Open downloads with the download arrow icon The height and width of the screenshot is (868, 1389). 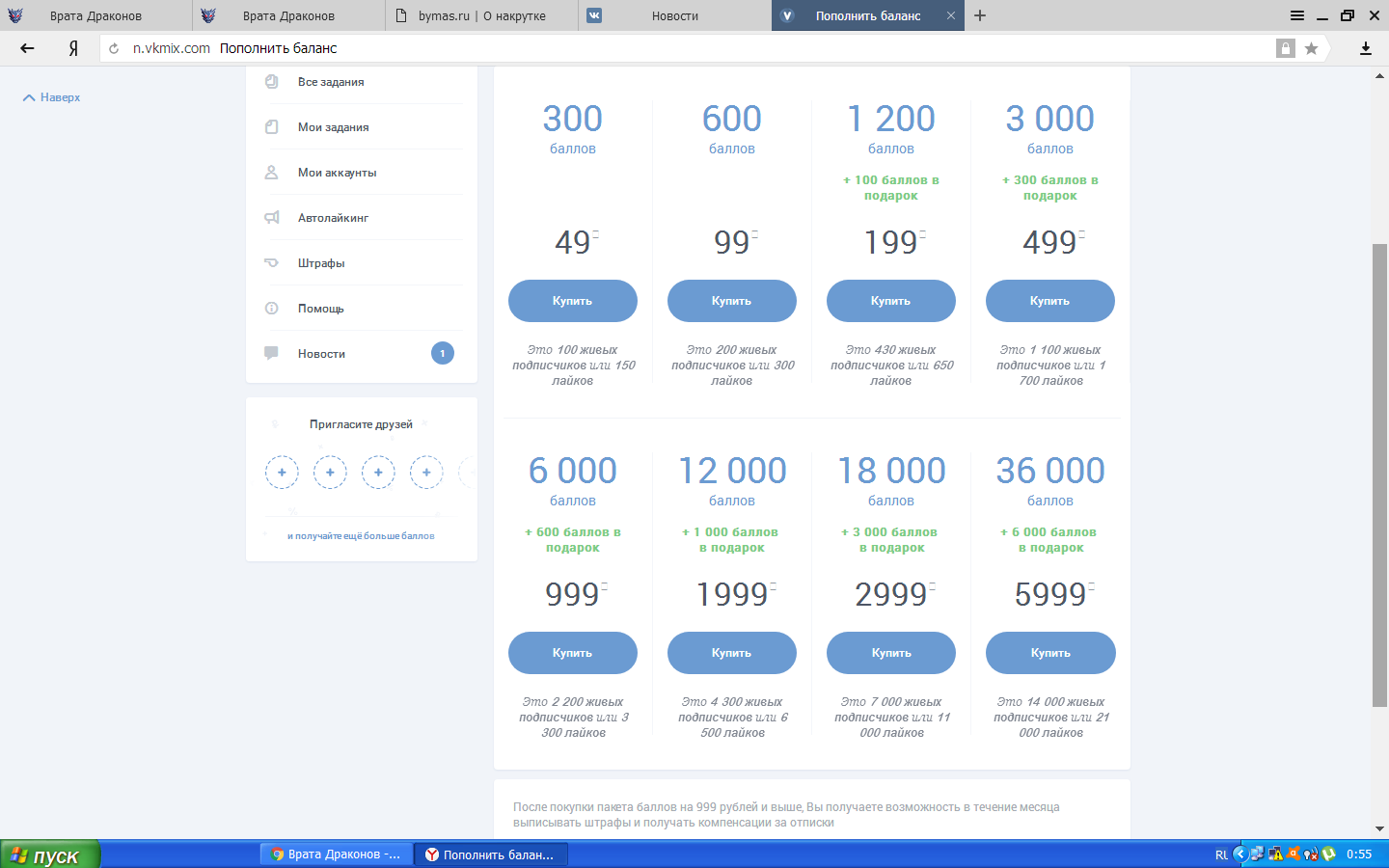coord(1366,48)
